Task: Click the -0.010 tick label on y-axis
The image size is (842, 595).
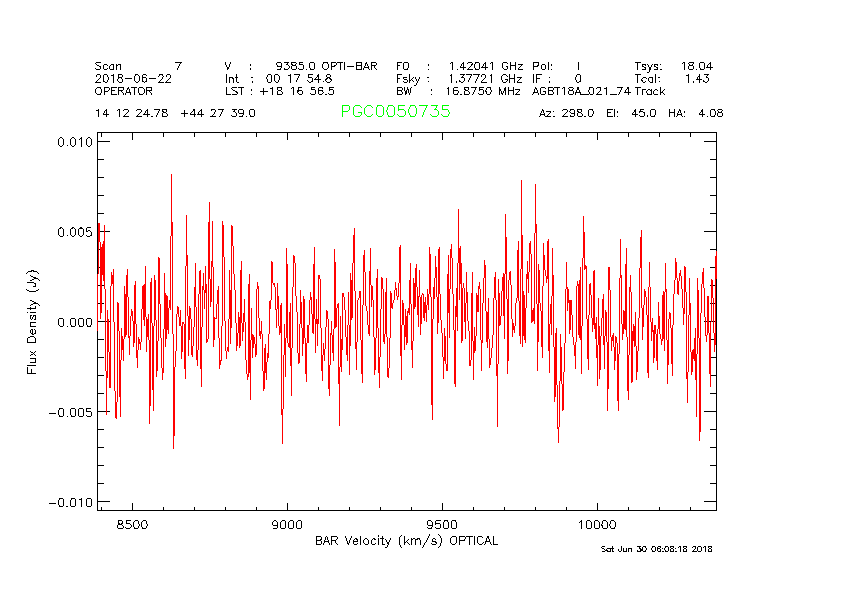Action: 72,502
